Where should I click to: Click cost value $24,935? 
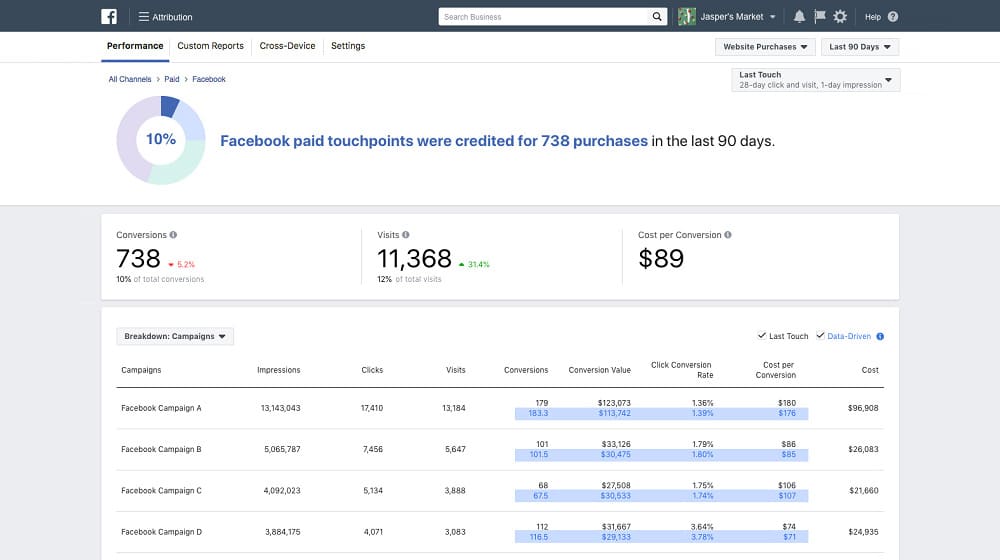pyautogui.click(x=863, y=532)
